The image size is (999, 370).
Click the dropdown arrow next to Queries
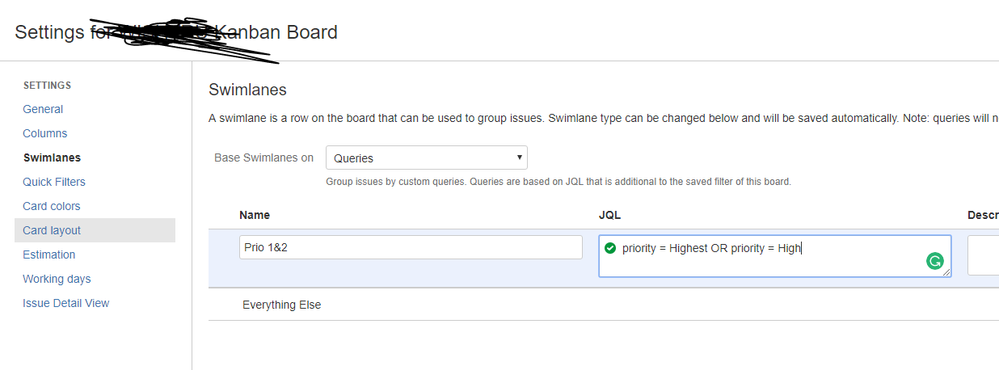tap(519, 157)
